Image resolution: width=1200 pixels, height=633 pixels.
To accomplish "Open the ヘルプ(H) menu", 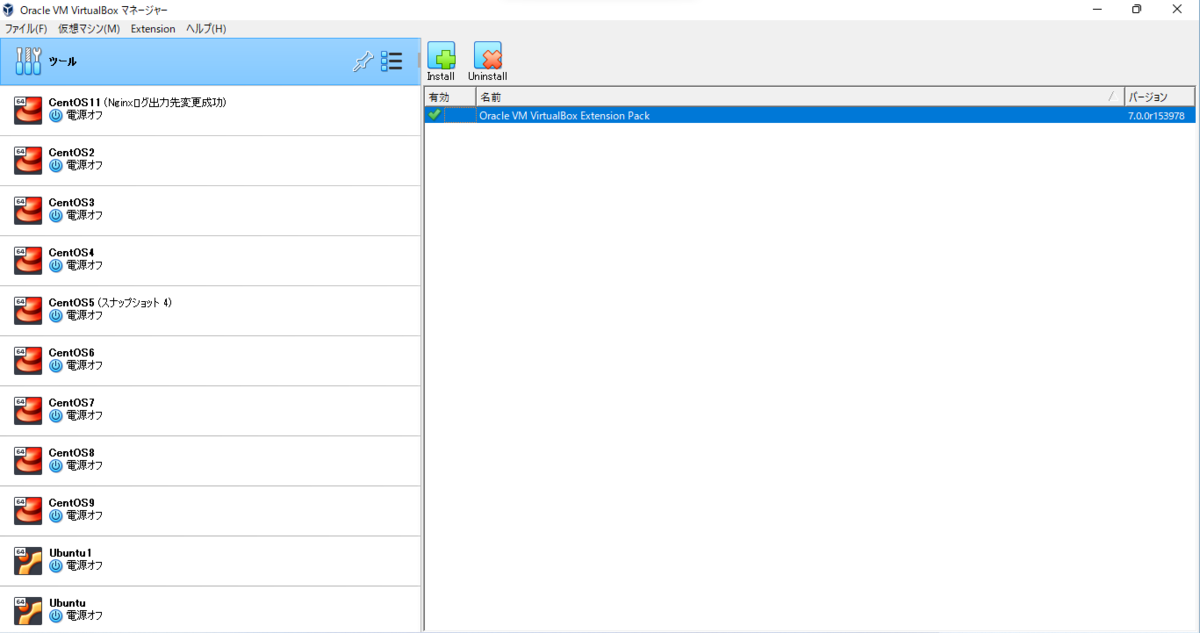I will point(206,29).
